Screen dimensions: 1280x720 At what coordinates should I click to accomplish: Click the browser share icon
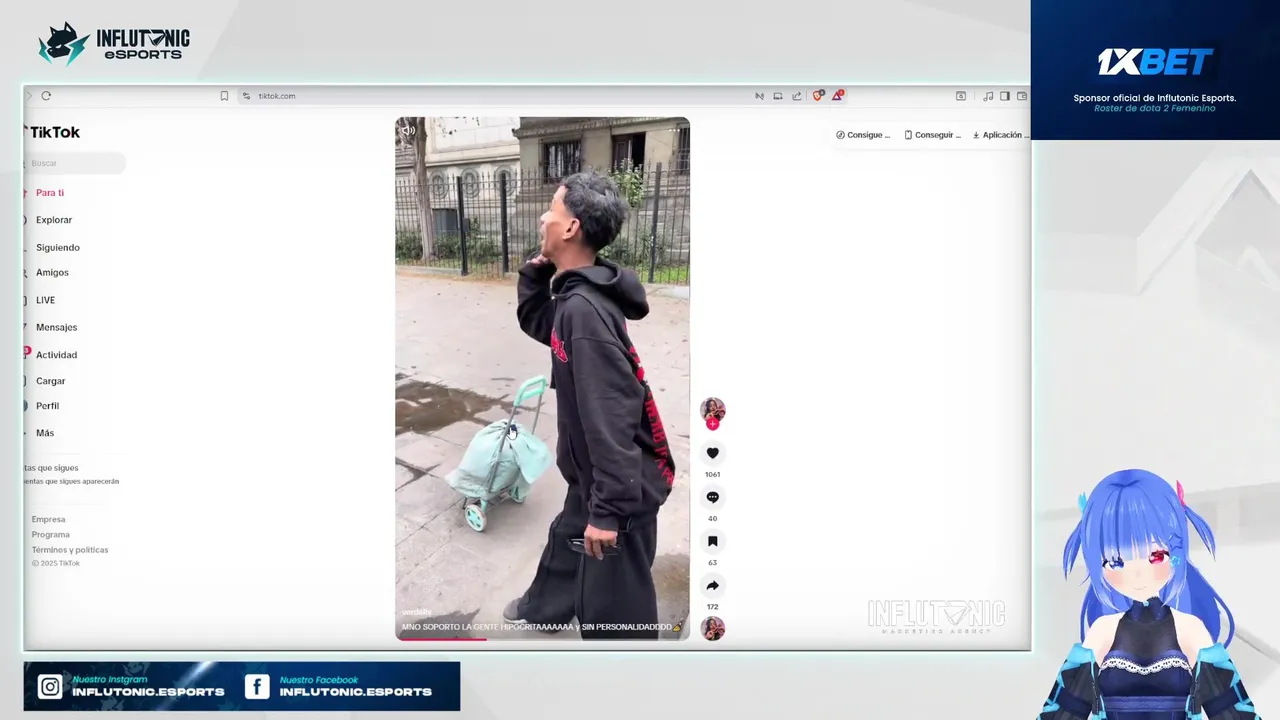click(x=797, y=96)
